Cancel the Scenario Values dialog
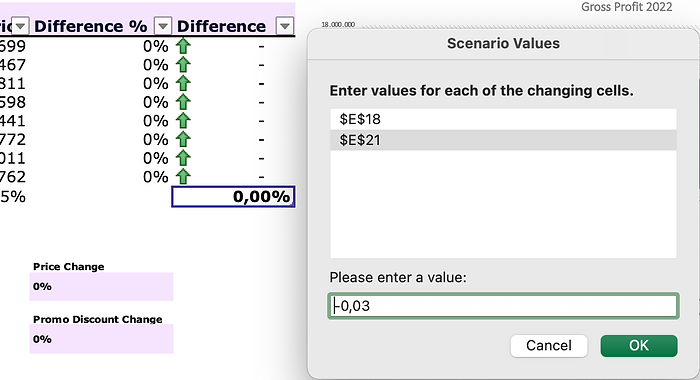The image size is (700, 380). (x=549, y=346)
